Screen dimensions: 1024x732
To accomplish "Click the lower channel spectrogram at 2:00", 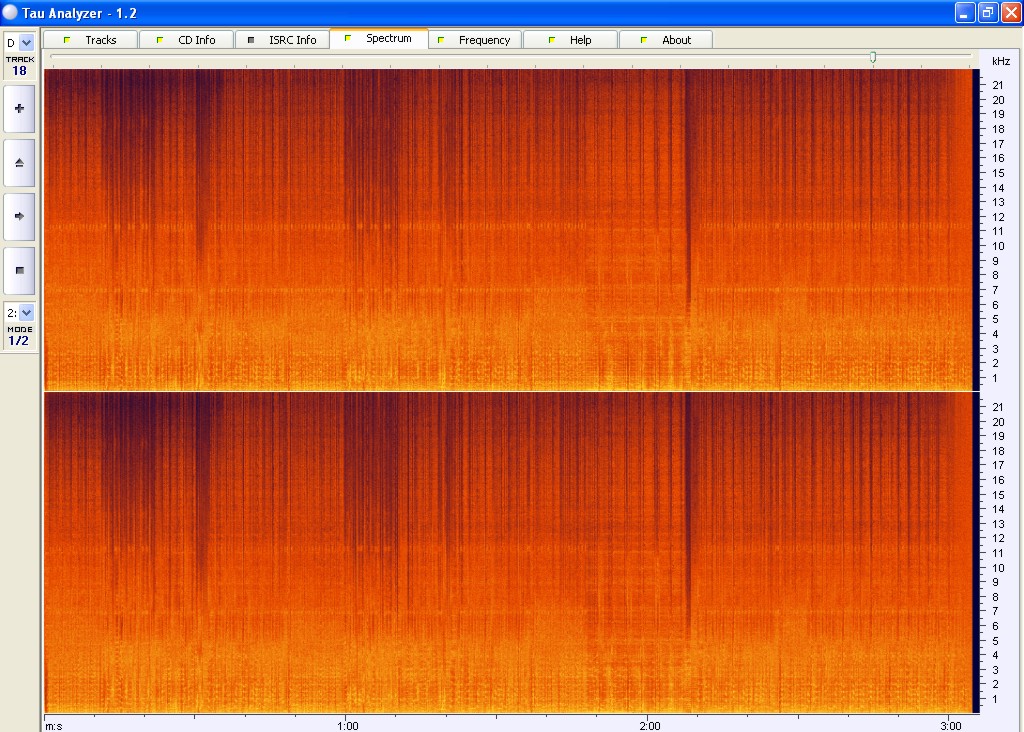I will (648, 552).
